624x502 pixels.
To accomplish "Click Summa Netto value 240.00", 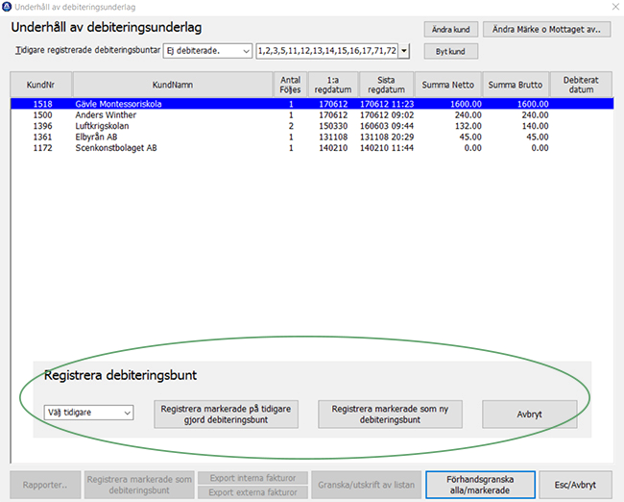I will (468, 115).
